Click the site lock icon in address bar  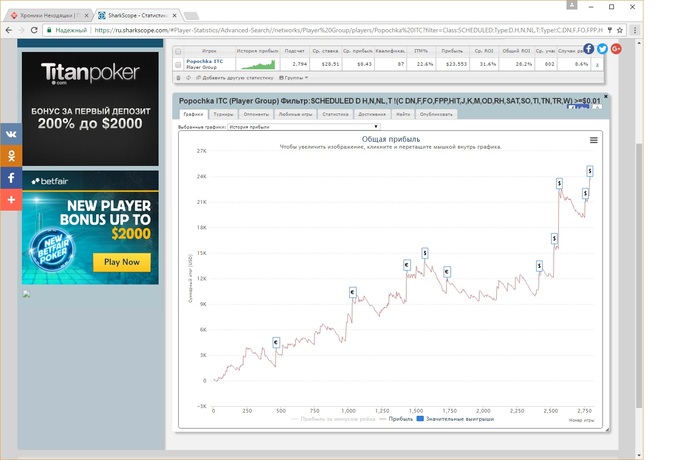pos(50,30)
